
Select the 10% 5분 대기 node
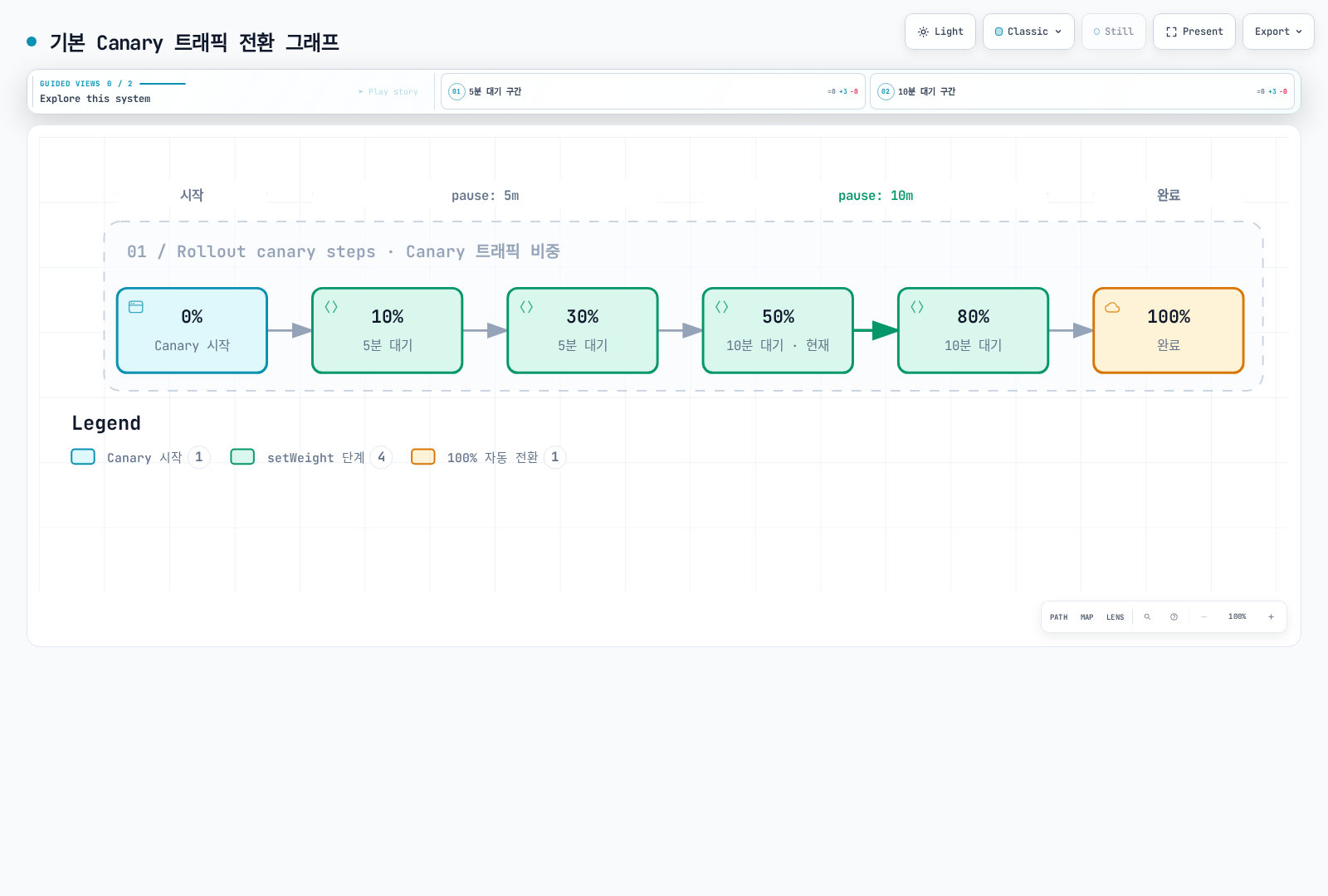[x=387, y=330]
